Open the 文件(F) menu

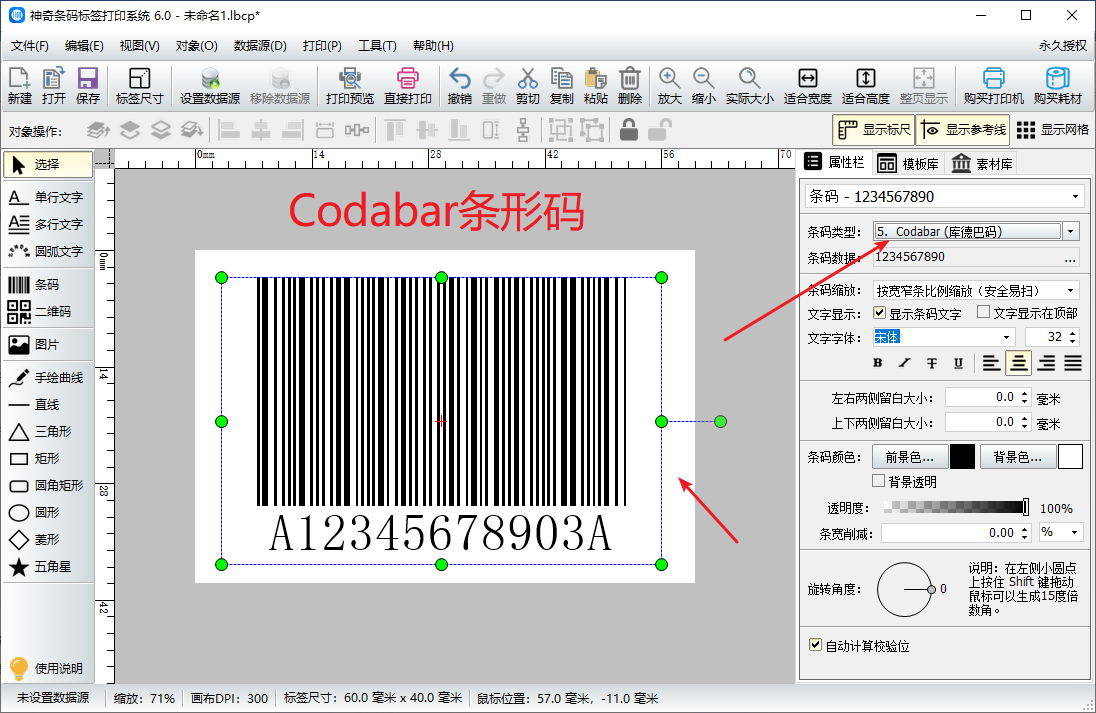point(29,46)
